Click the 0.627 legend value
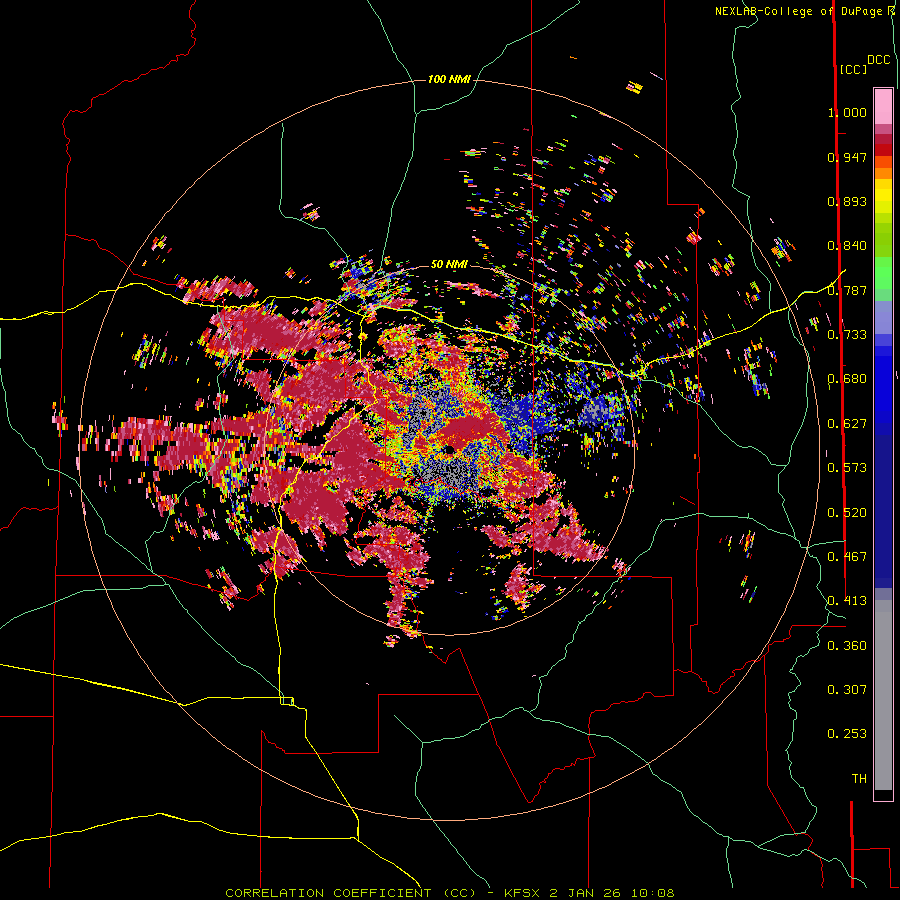The height and width of the screenshot is (900, 900). [x=847, y=424]
